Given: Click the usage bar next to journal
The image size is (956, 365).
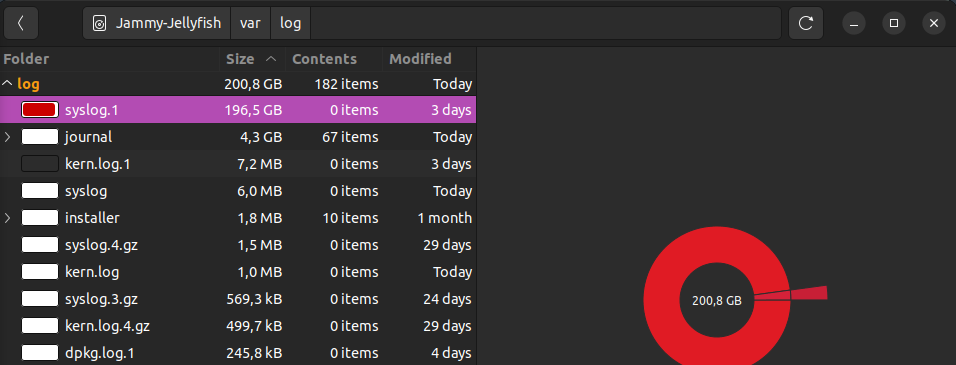Looking at the screenshot, I should point(40,137).
